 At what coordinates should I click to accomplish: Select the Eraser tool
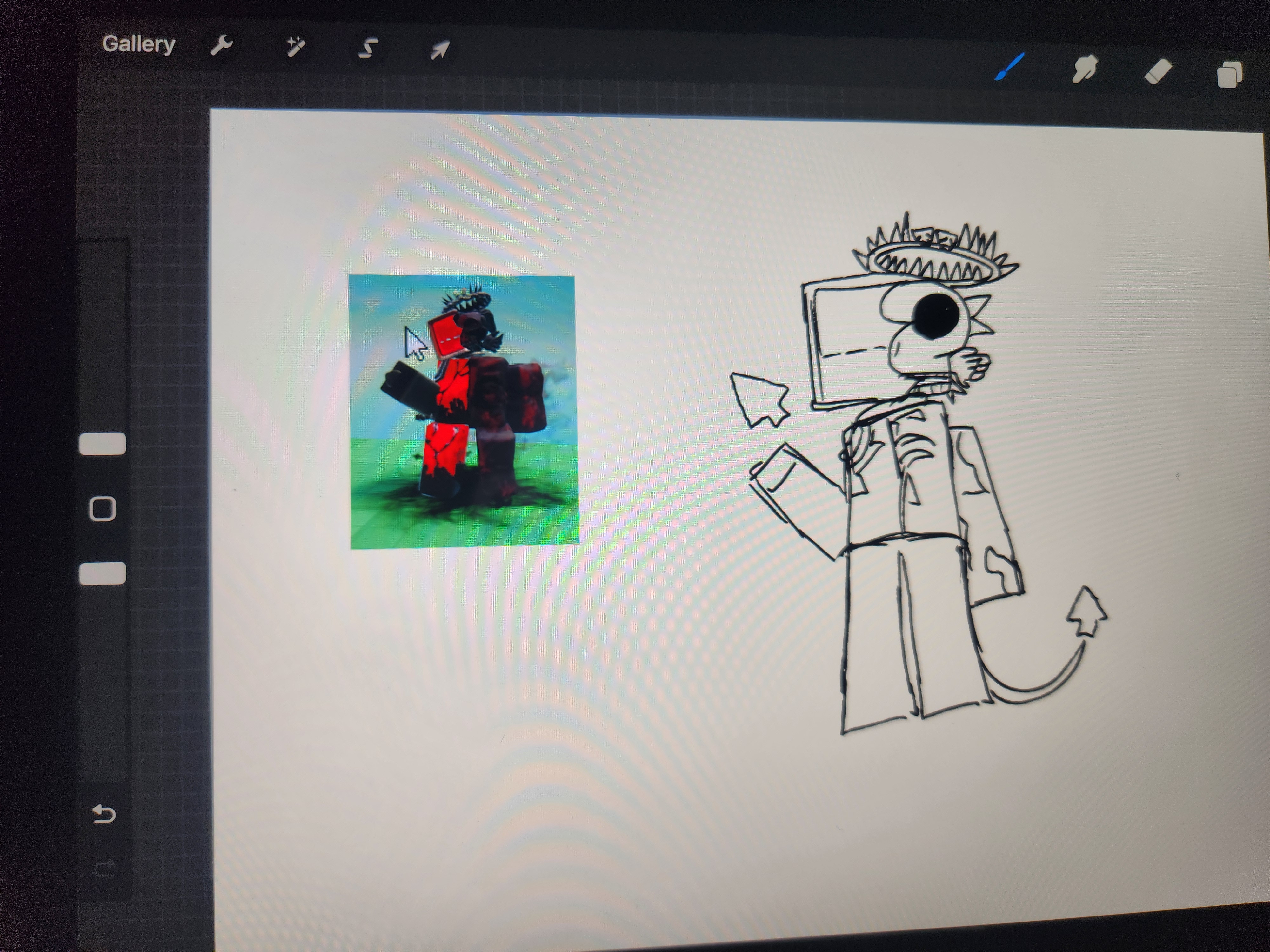click(x=1158, y=72)
